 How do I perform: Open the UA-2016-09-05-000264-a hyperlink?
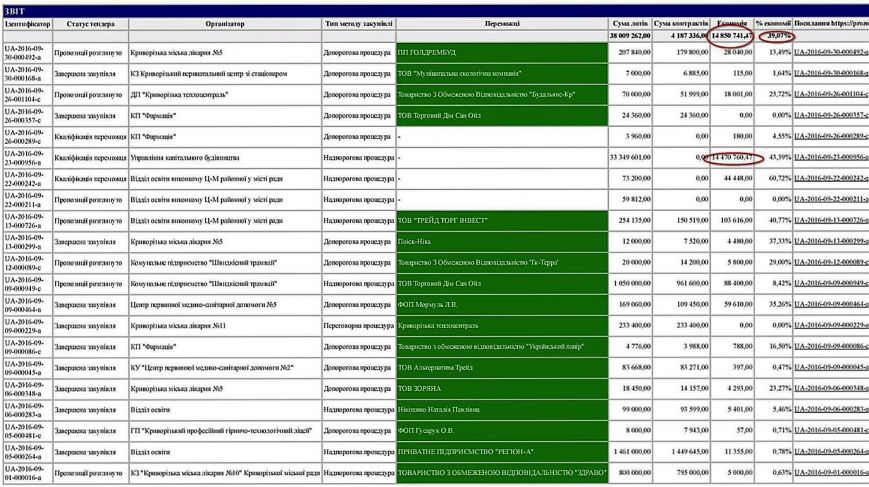tap(831, 452)
